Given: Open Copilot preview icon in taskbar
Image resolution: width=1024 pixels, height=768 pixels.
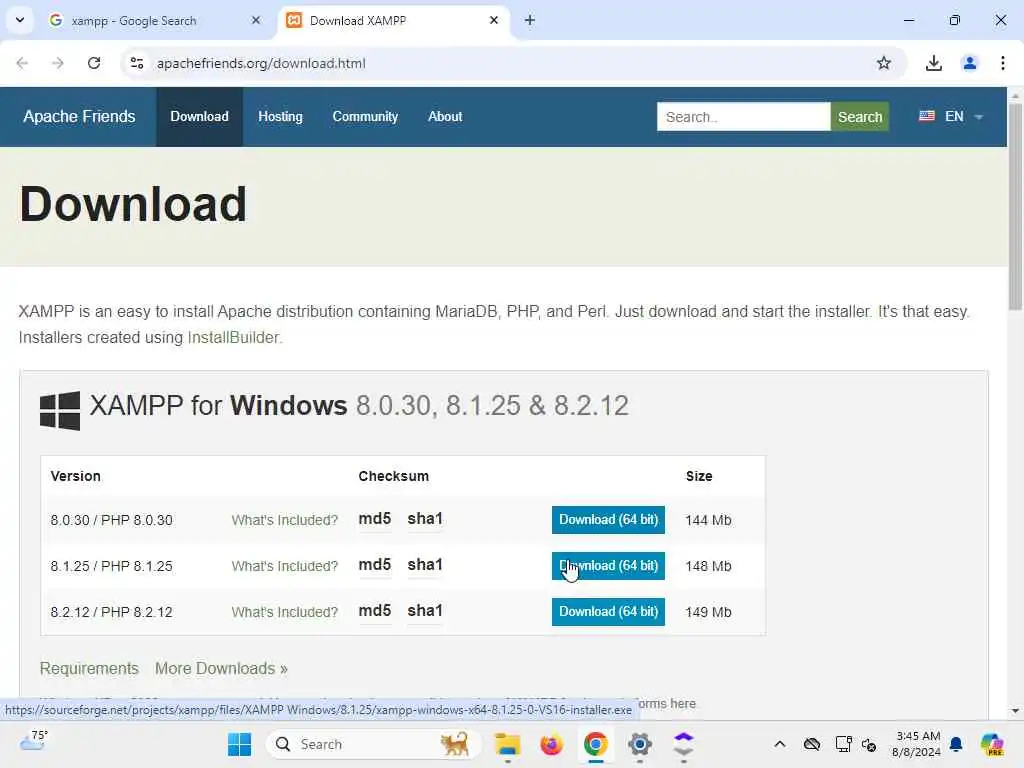Looking at the screenshot, I should [x=992, y=744].
